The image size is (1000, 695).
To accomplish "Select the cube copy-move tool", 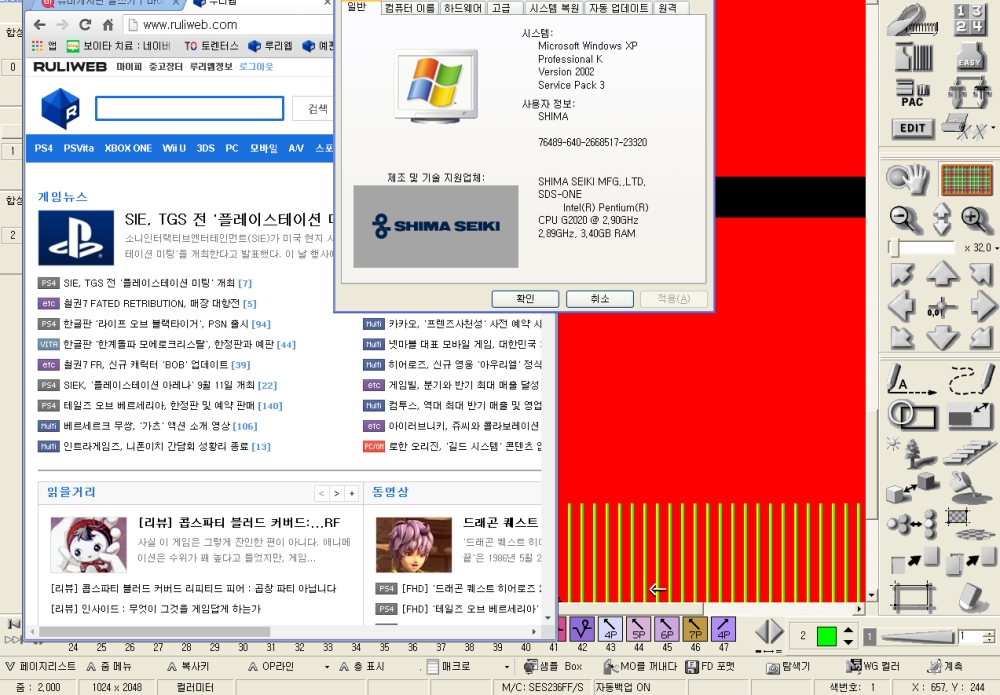I will click(x=912, y=489).
